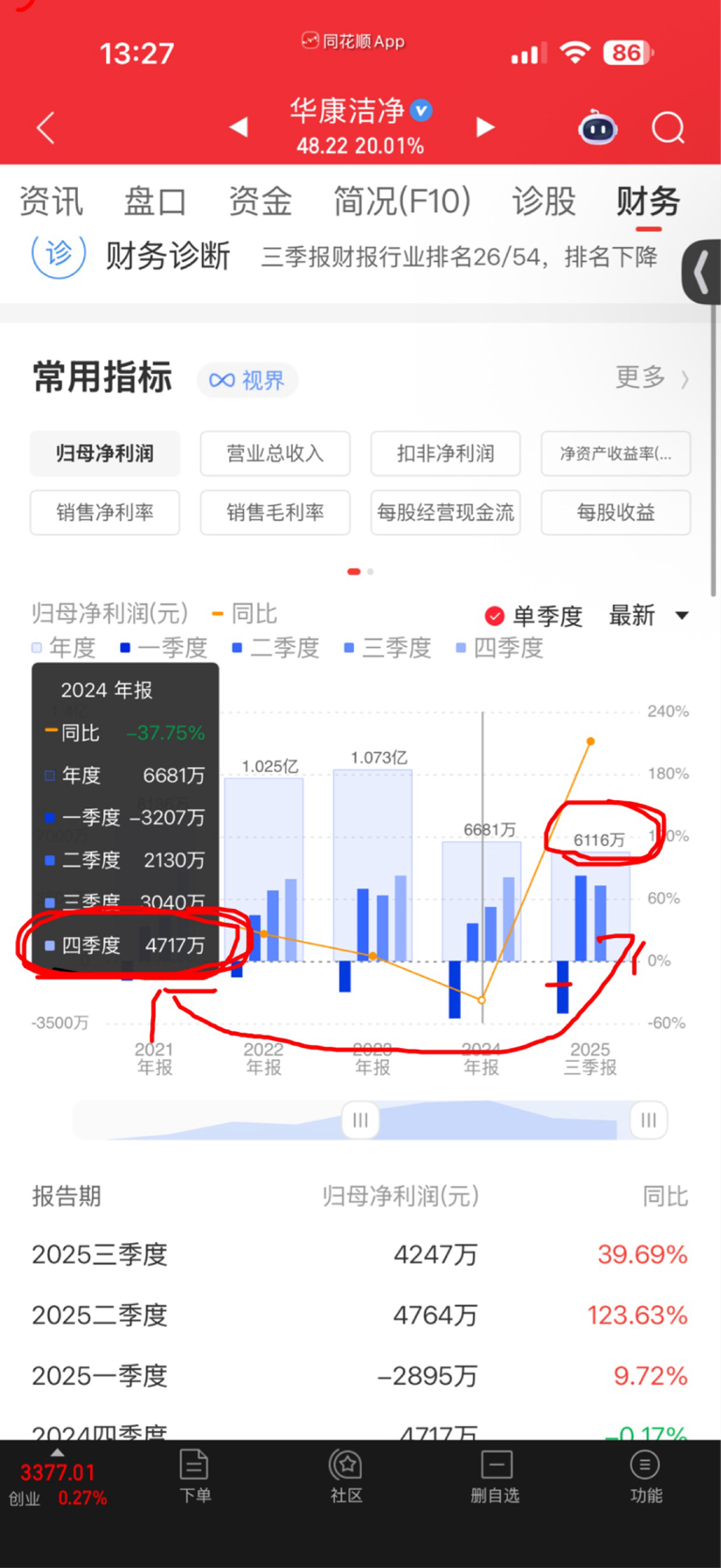Switch to the 资金 tab
Screen dimensions: 721x1568
(x=260, y=201)
